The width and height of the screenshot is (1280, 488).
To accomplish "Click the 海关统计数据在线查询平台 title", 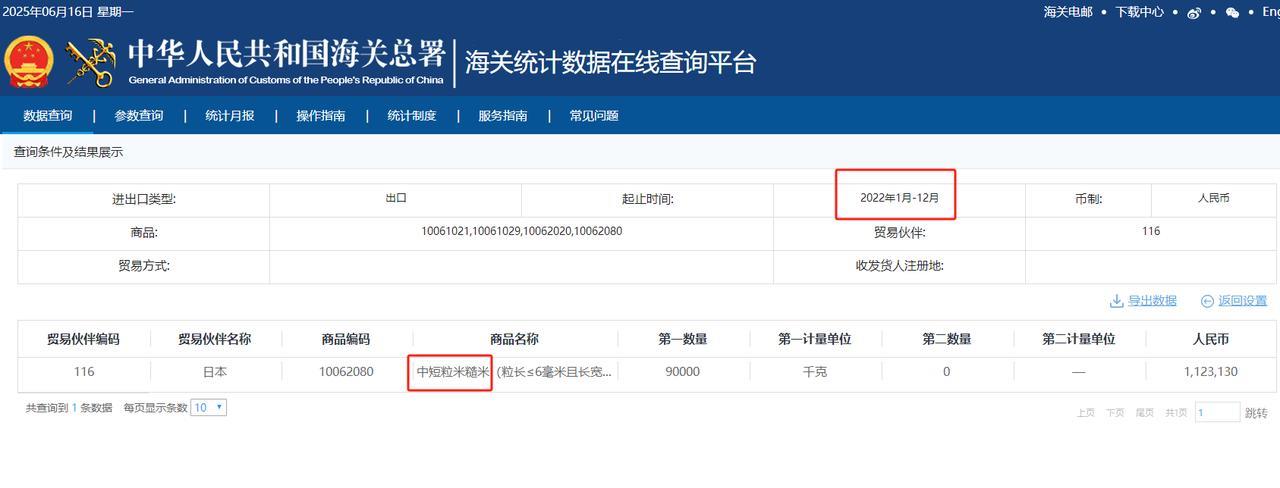I will [x=610, y=62].
